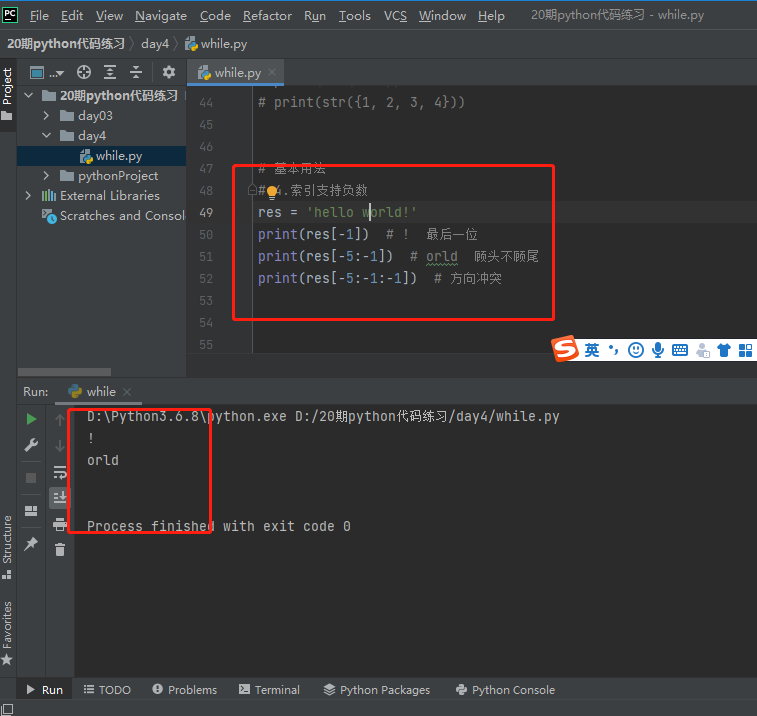
Task: Open the Problems tool window
Action: (185, 689)
